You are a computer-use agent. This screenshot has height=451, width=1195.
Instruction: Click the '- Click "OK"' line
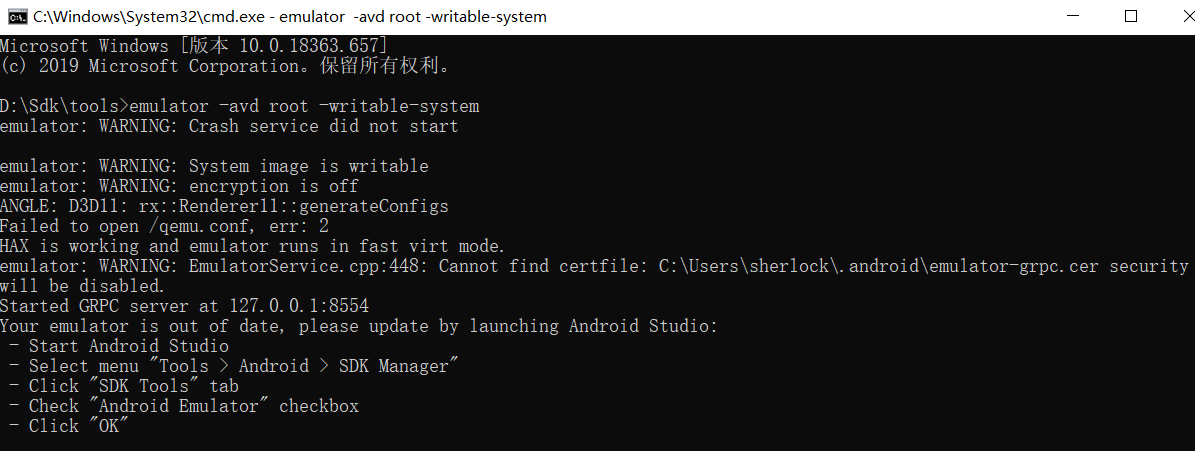[x=69, y=426]
